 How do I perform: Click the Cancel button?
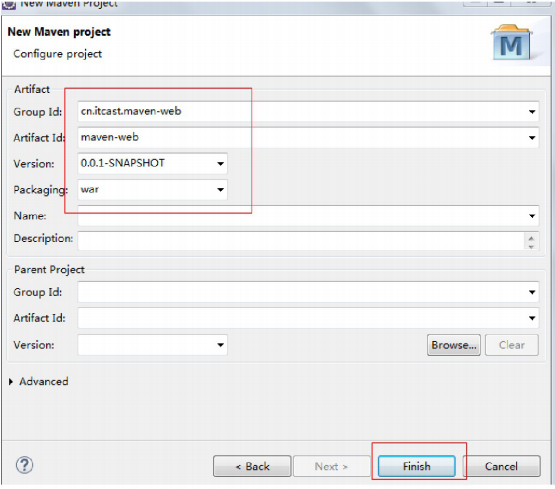point(501,466)
